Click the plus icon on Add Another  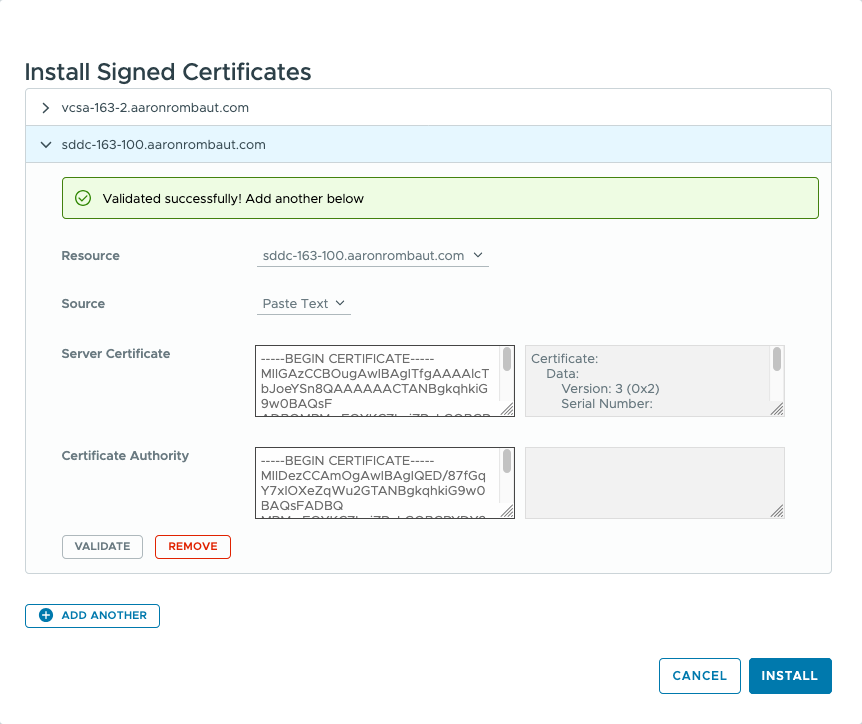click(x=46, y=615)
